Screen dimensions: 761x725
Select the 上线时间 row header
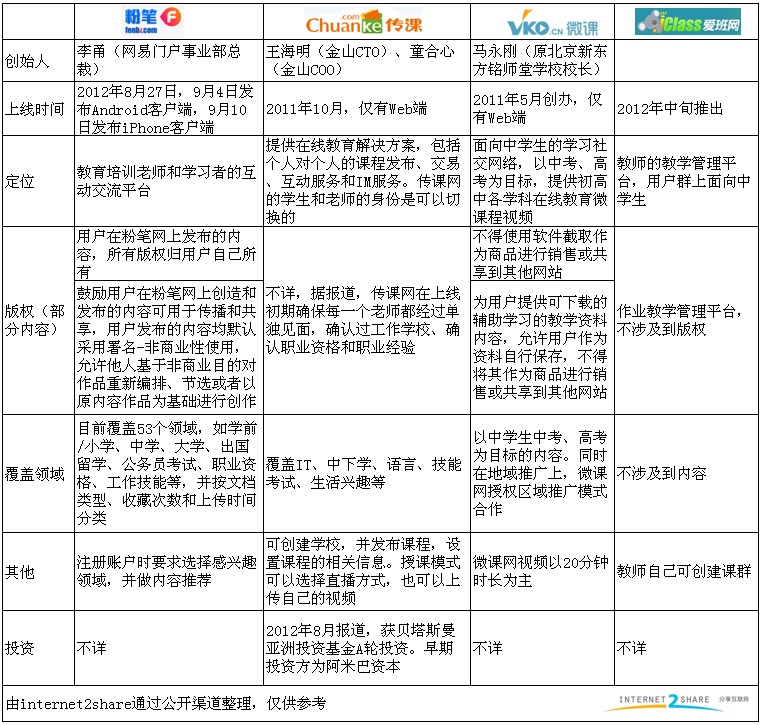(x=38, y=109)
